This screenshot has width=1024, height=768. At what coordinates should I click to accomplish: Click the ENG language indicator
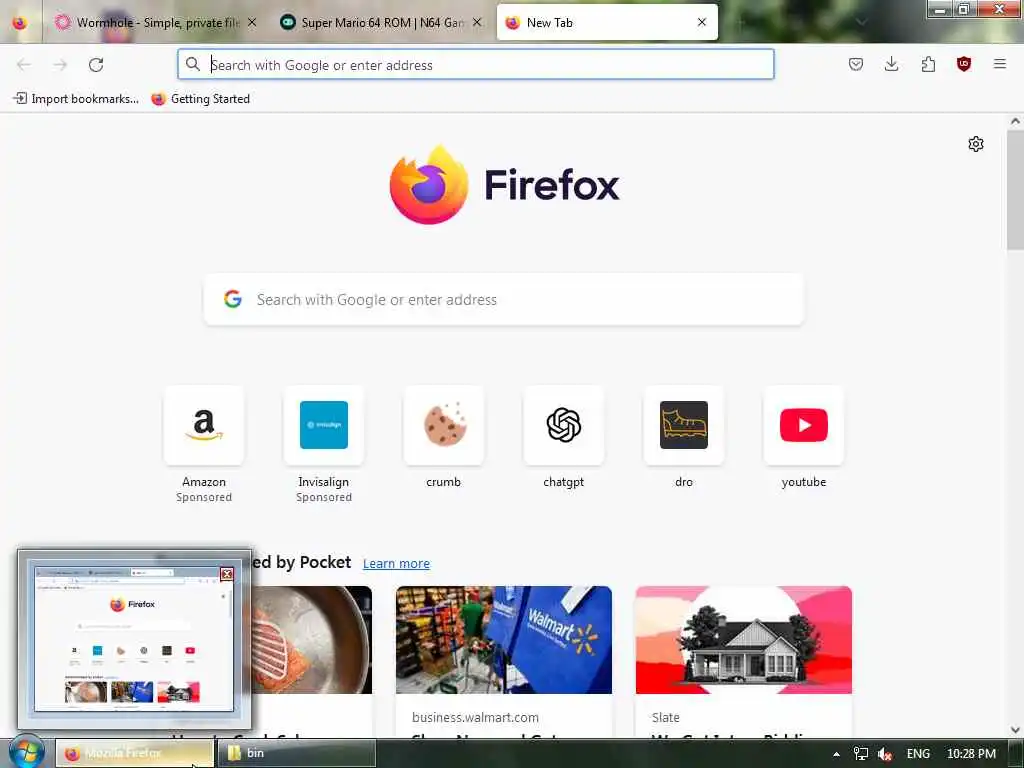tap(918, 754)
